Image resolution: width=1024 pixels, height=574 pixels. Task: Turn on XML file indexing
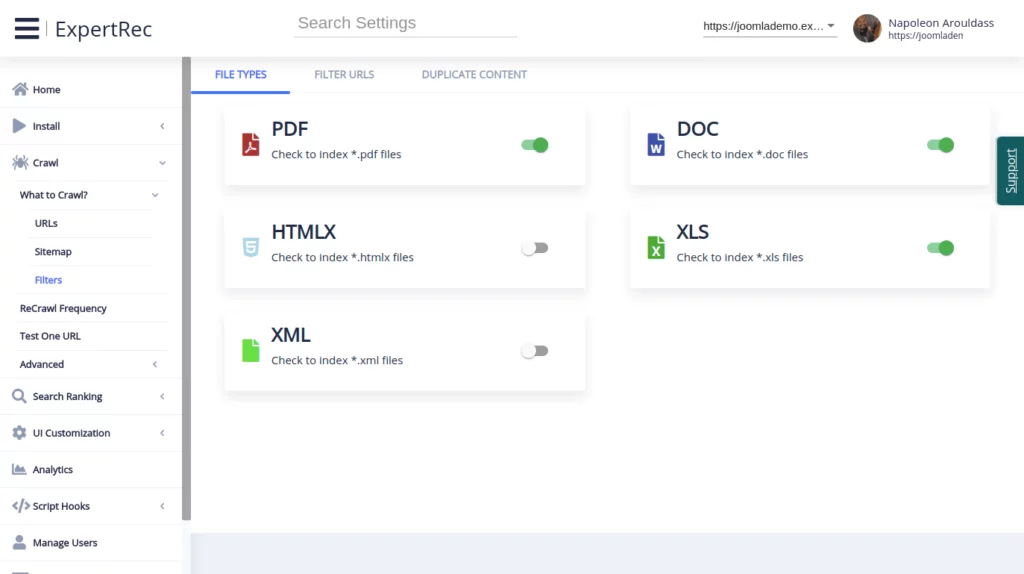click(535, 351)
